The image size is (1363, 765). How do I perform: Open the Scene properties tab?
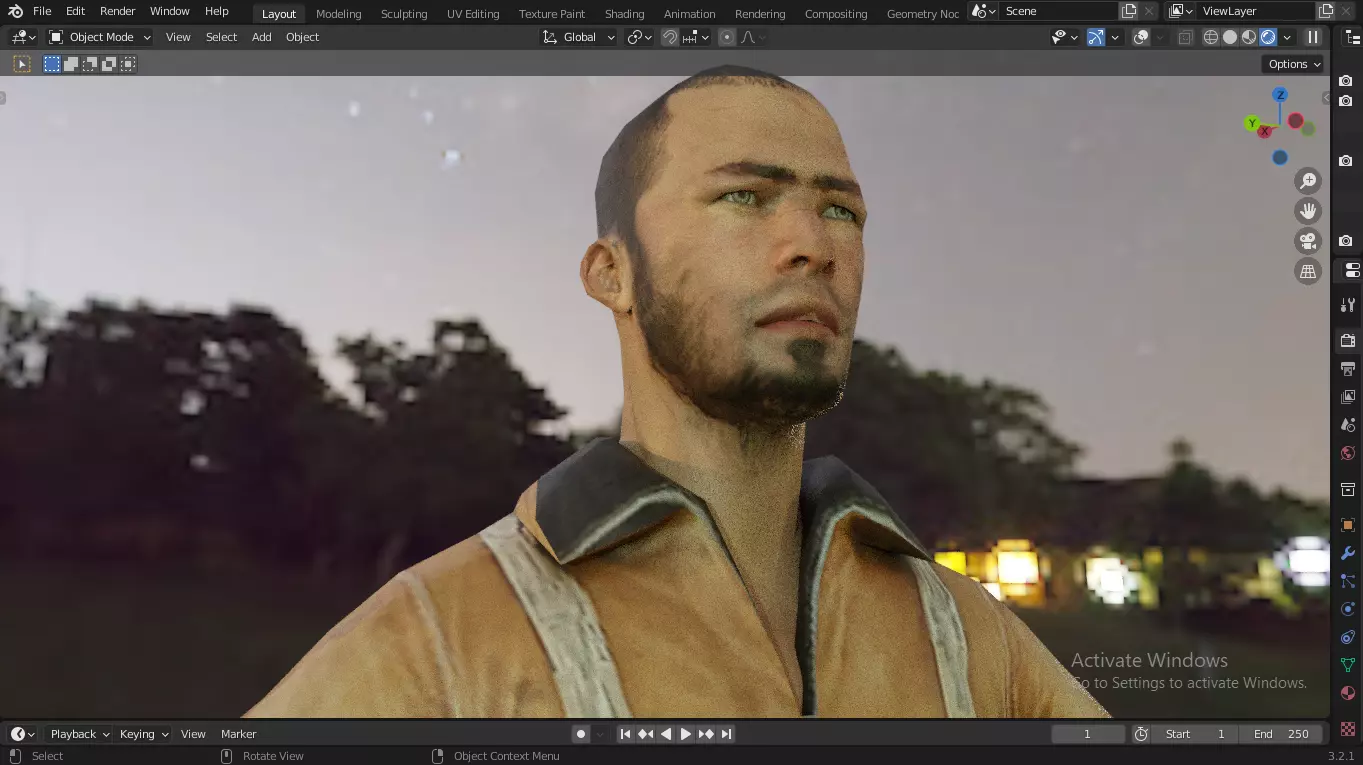click(x=1348, y=425)
